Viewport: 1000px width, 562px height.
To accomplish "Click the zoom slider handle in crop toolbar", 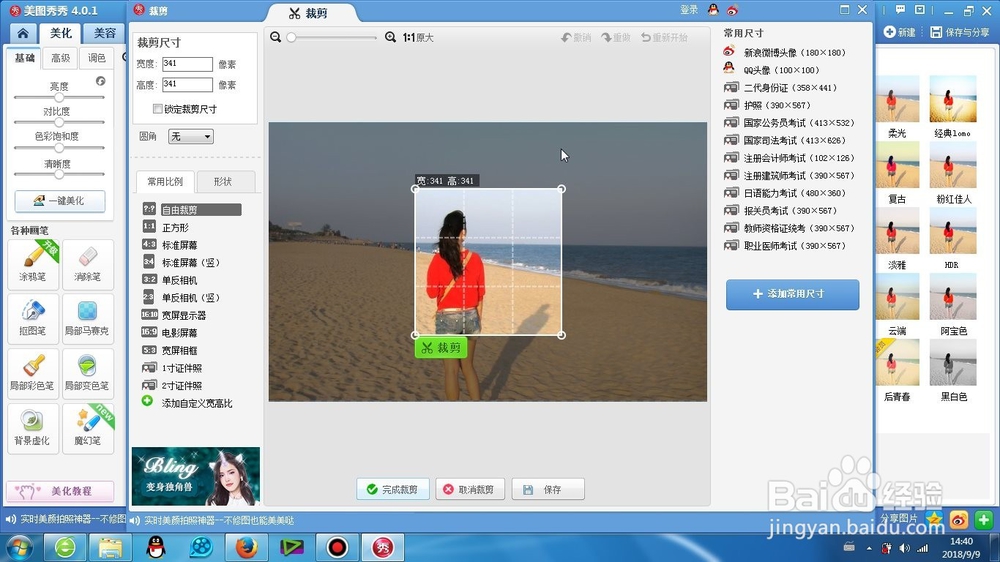I will [291, 38].
